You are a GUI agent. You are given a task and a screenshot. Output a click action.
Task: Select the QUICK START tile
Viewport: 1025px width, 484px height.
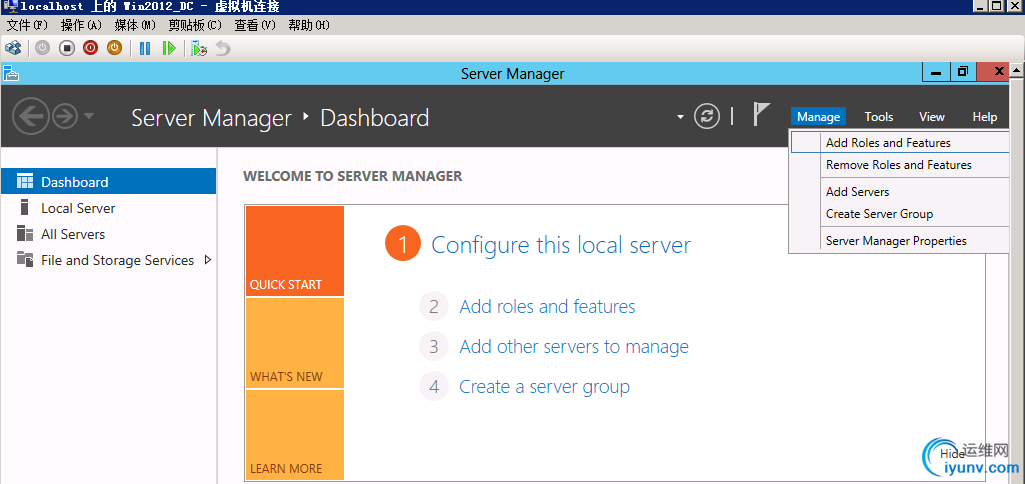coord(295,251)
